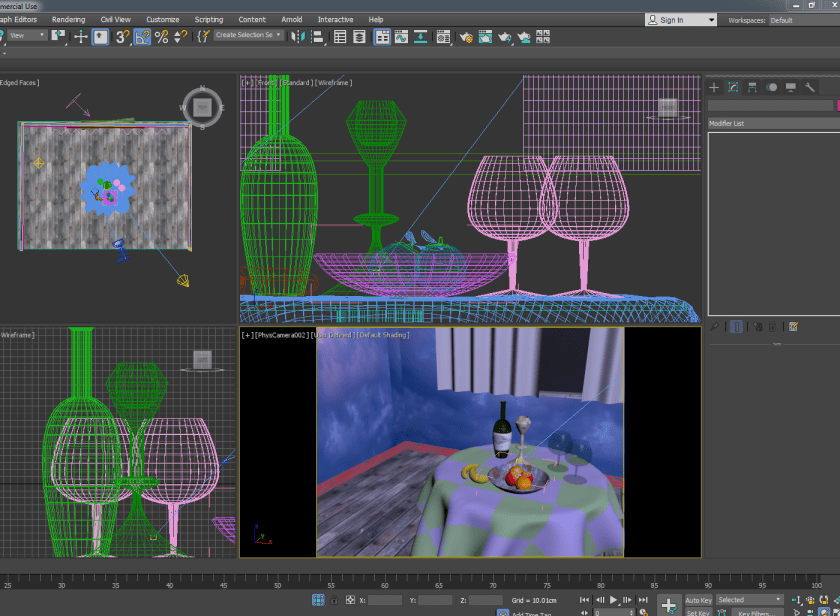Open the Motion panel icon
Screen dimensions: 840x616
[x=771, y=88]
